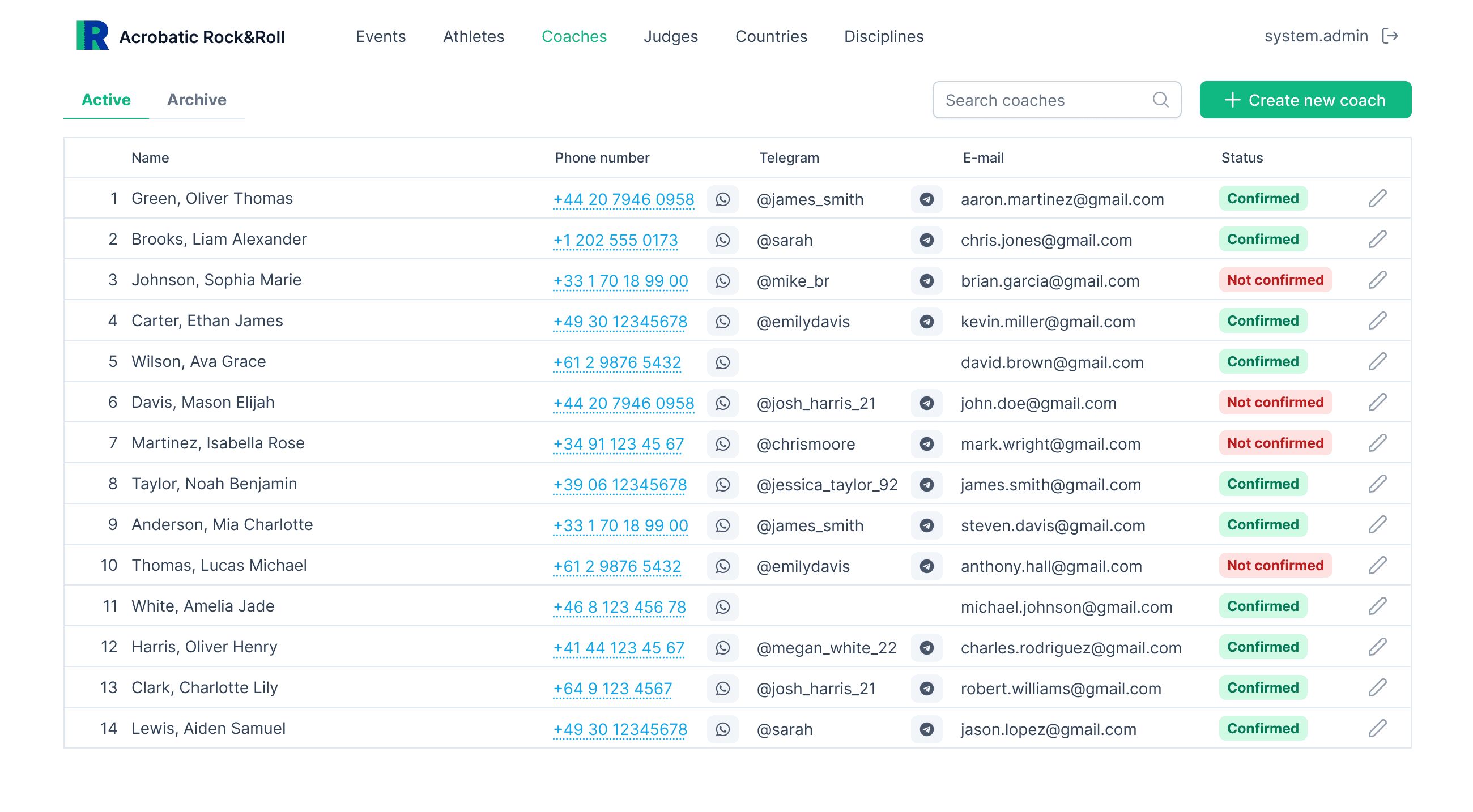Open Telegram for Green, Oliver Thomas

pyautogui.click(x=926, y=199)
